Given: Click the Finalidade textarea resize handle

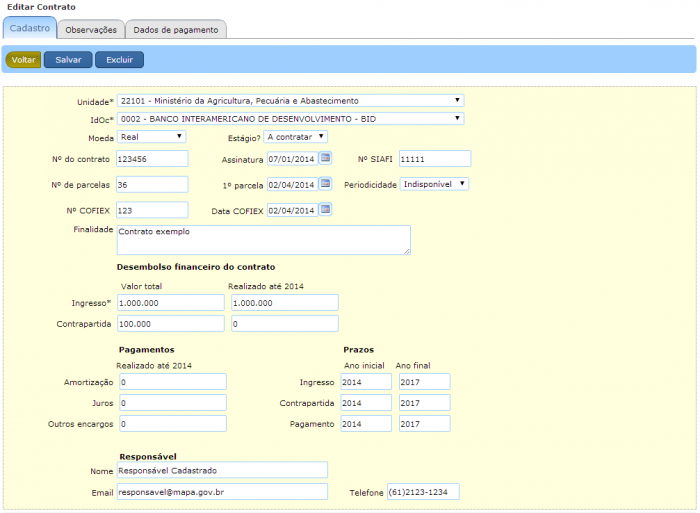Looking at the screenshot, I should tap(407, 251).
